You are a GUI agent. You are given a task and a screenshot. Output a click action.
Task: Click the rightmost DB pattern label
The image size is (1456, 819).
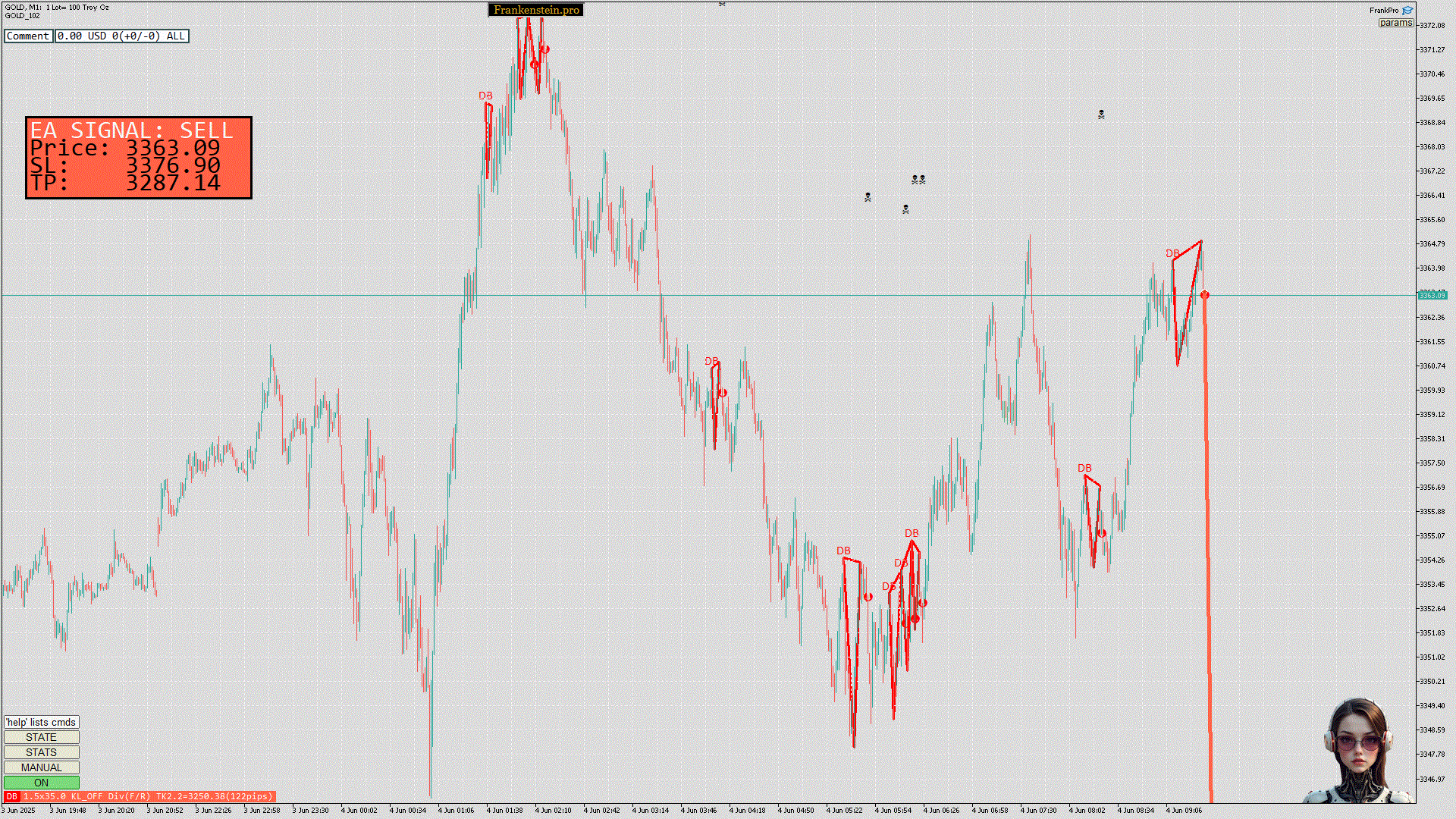(1172, 253)
